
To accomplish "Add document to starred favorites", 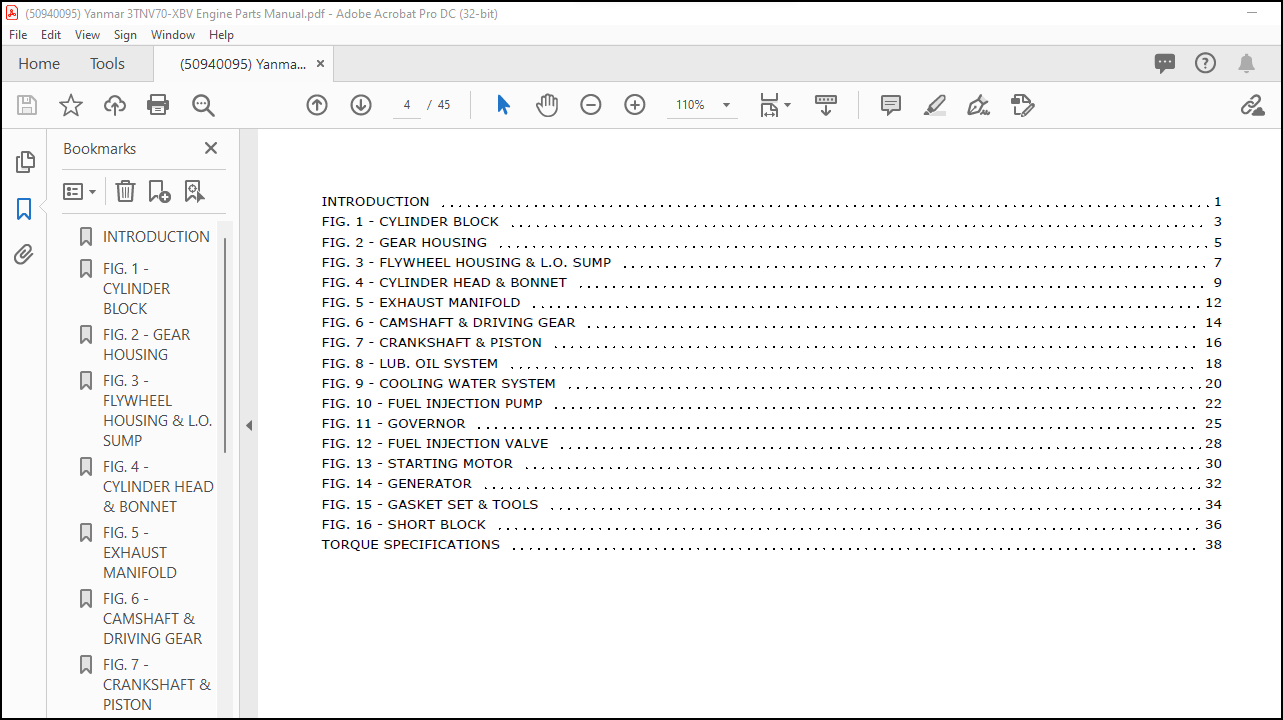I will point(71,105).
